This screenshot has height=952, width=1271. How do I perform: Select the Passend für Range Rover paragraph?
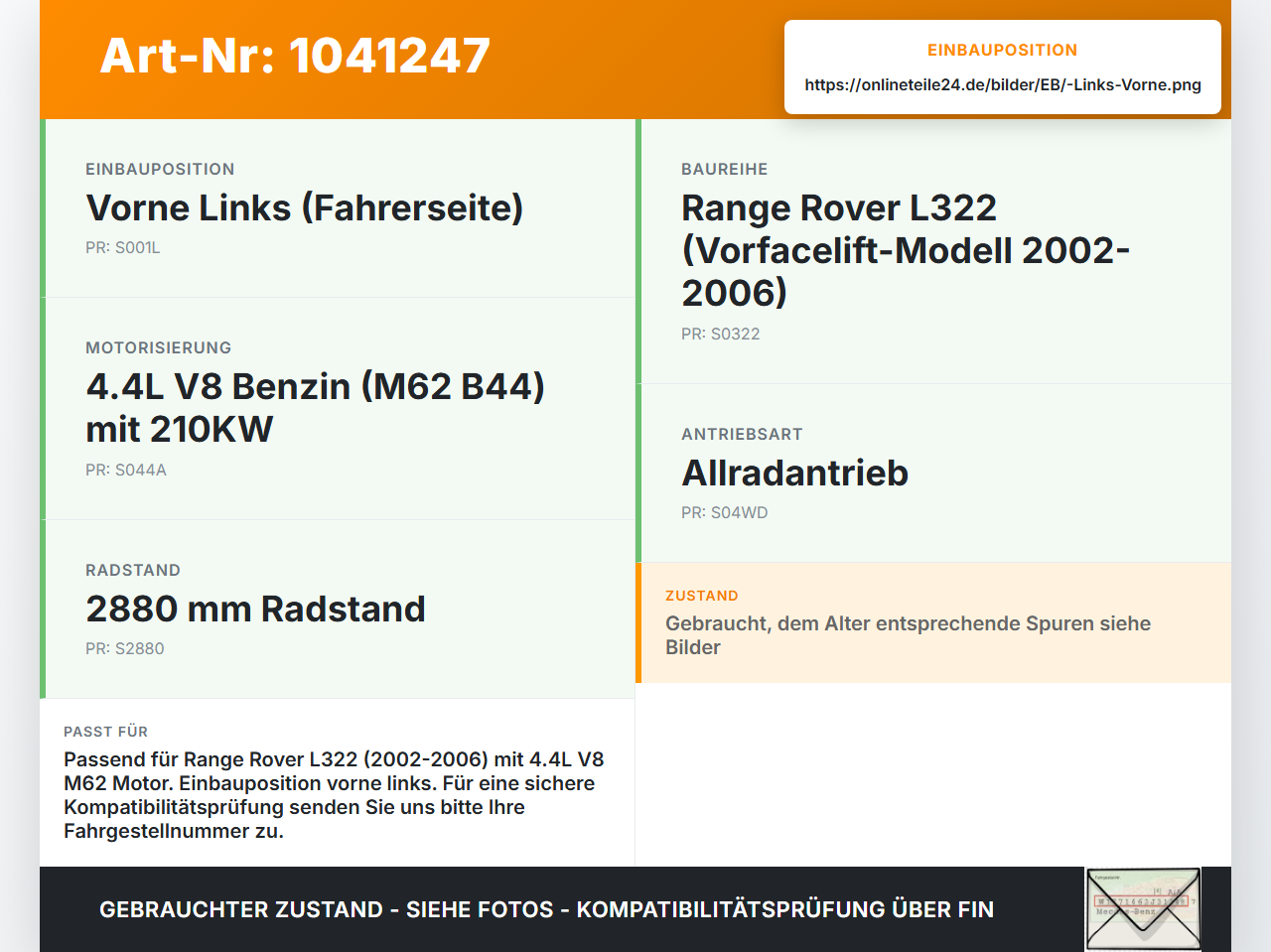[x=335, y=795]
